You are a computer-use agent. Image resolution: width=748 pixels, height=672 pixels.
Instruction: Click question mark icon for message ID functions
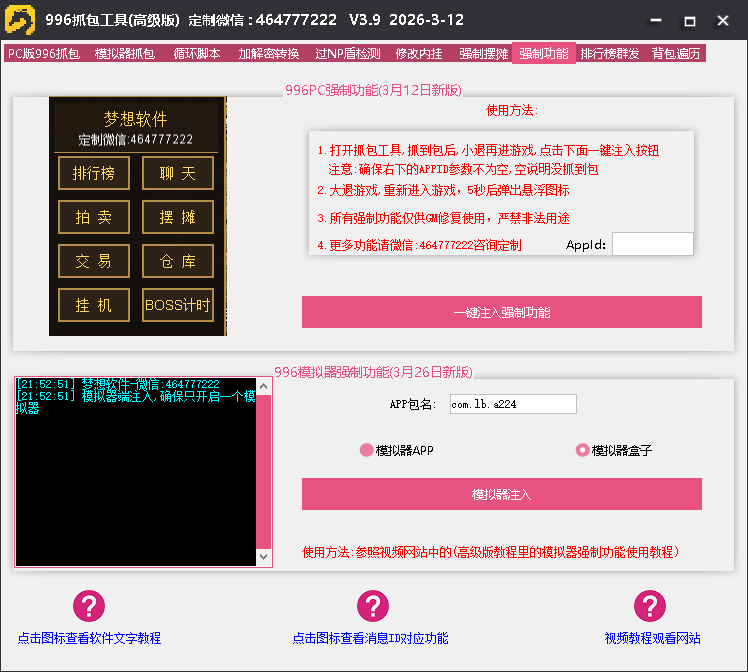click(x=372, y=606)
